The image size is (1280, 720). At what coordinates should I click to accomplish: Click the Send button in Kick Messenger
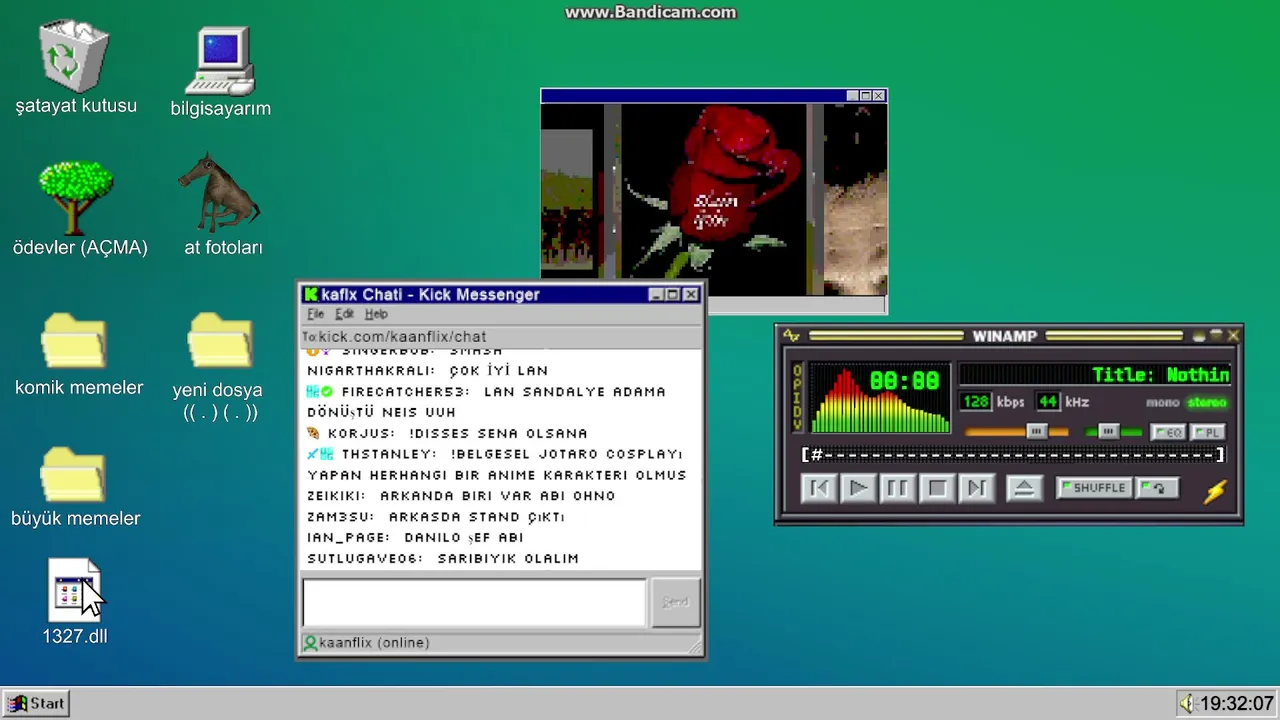[675, 602]
